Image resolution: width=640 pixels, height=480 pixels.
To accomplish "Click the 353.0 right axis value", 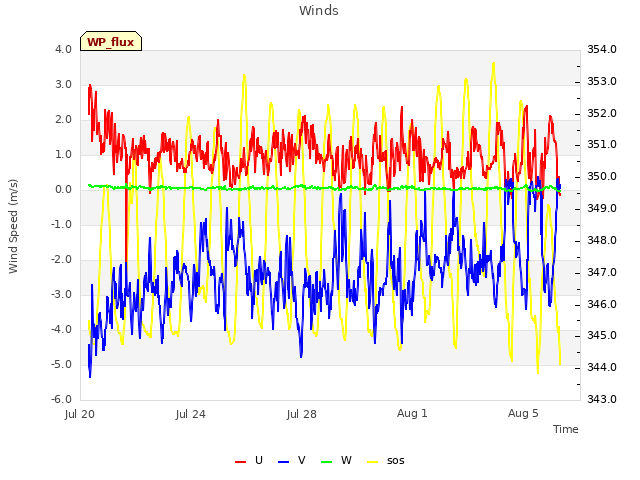I will pos(602,81).
